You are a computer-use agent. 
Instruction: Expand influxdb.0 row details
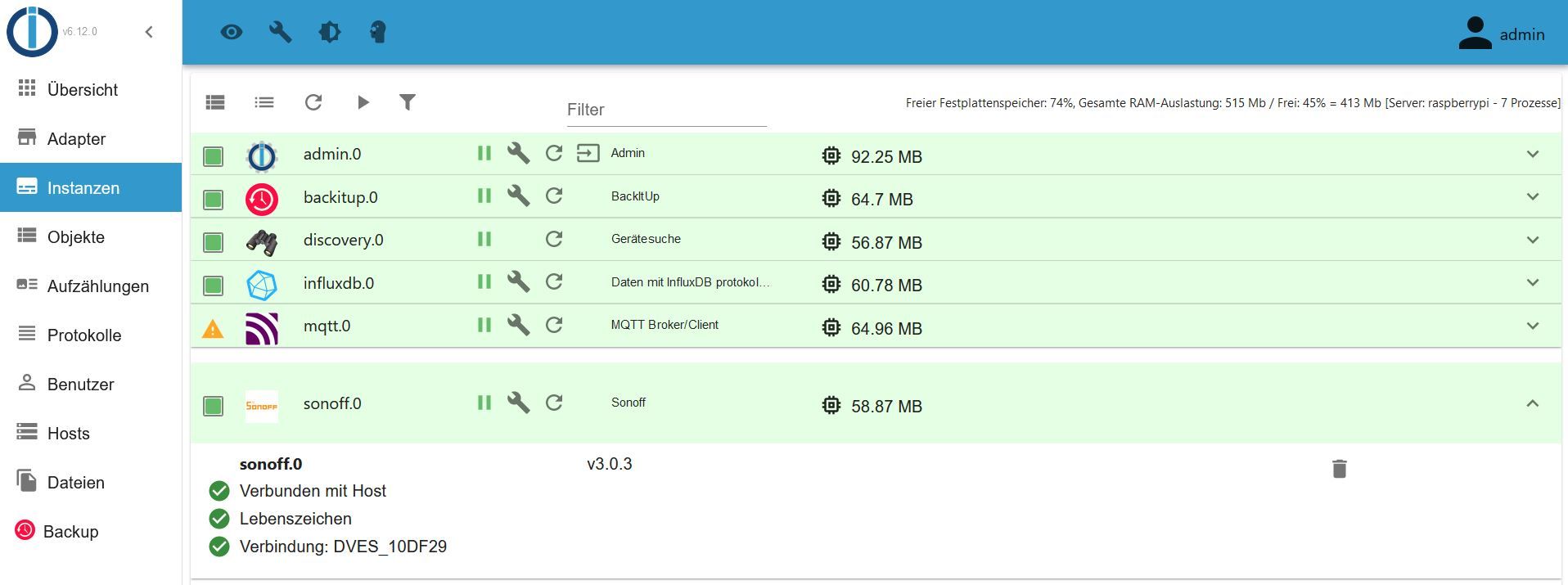coord(1533,282)
